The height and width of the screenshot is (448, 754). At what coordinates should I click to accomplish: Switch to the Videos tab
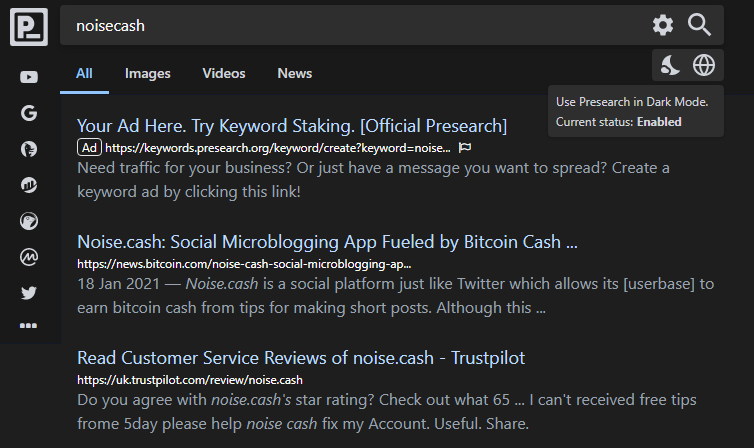(224, 74)
